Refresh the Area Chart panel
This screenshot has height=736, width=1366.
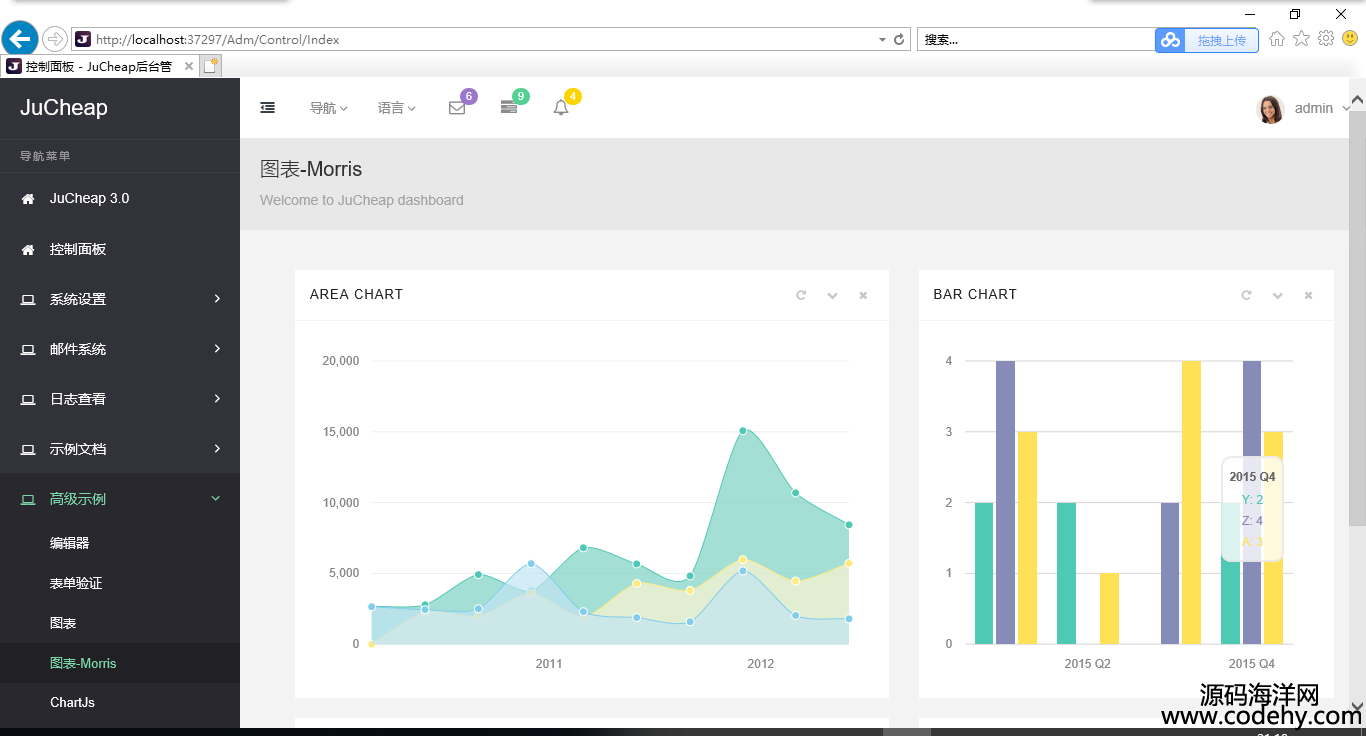[800, 295]
